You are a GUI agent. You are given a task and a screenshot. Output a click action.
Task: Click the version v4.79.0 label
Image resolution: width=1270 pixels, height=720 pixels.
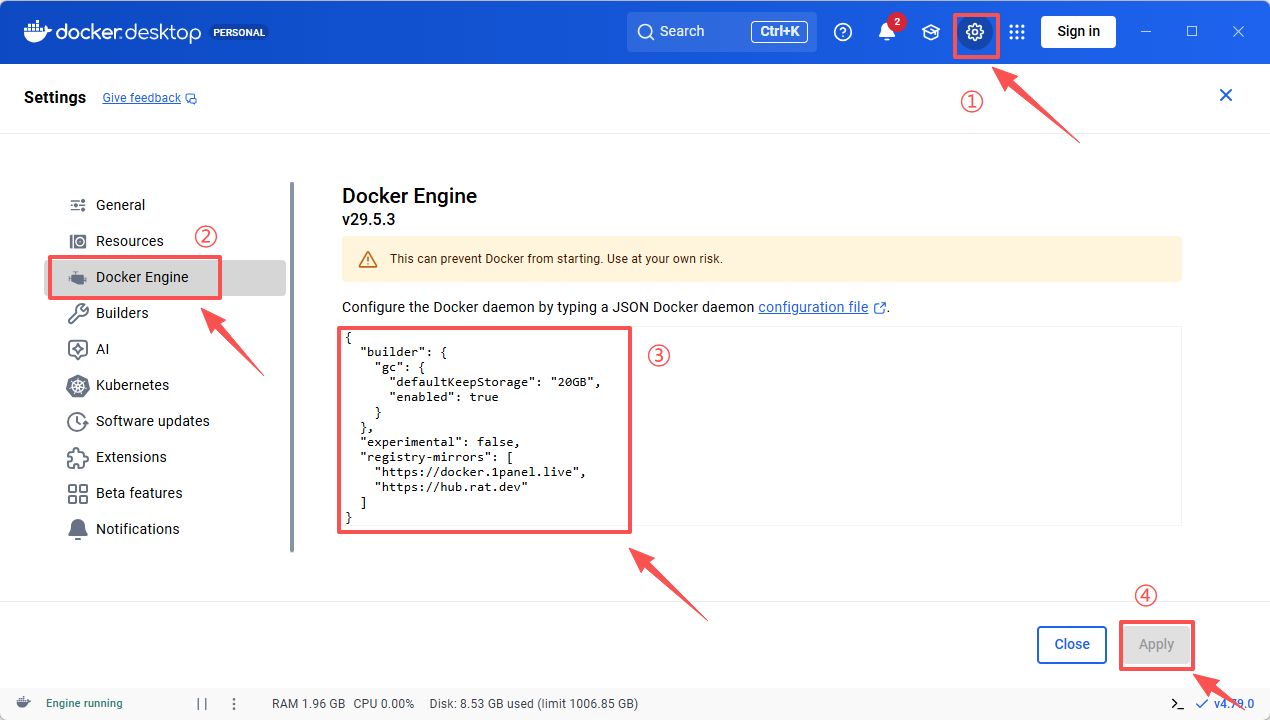1233,704
